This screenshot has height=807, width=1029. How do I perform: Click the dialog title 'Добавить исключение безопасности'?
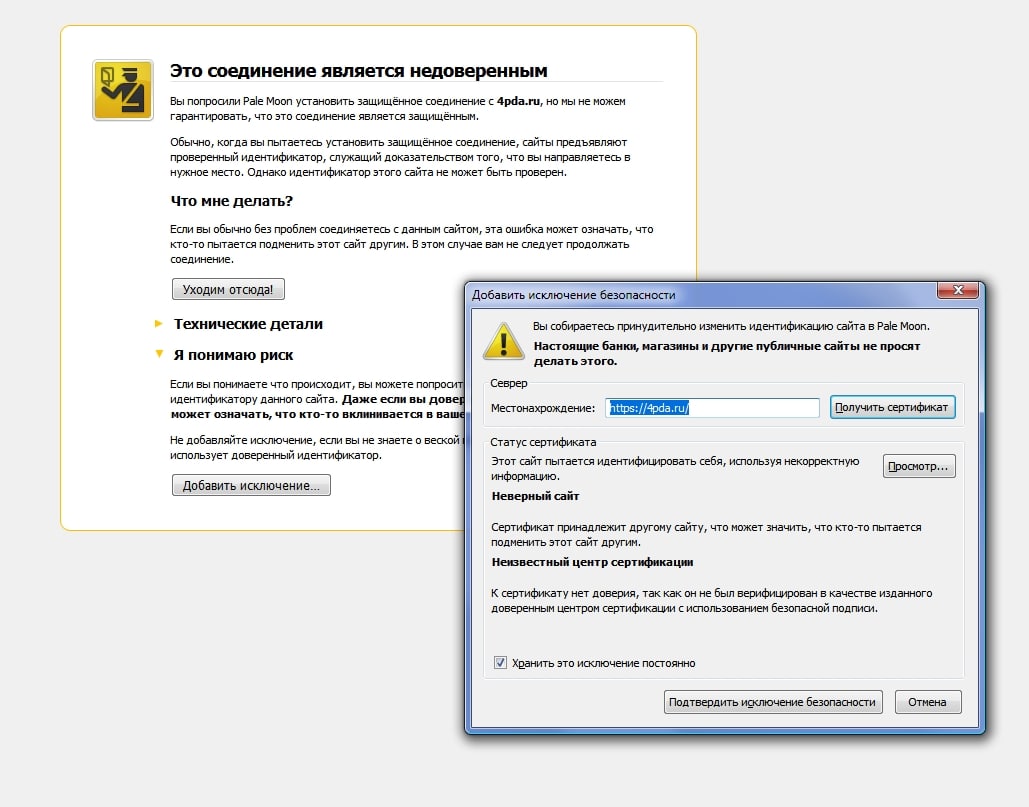[573, 295]
